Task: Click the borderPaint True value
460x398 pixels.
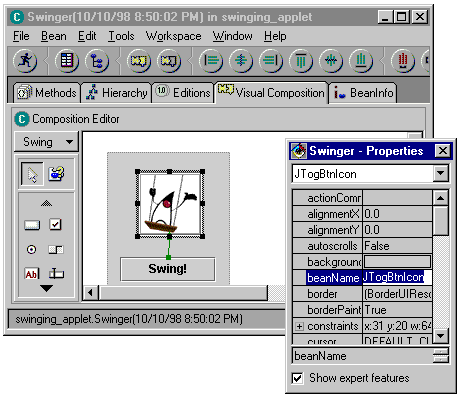Action: click(x=397, y=310)
